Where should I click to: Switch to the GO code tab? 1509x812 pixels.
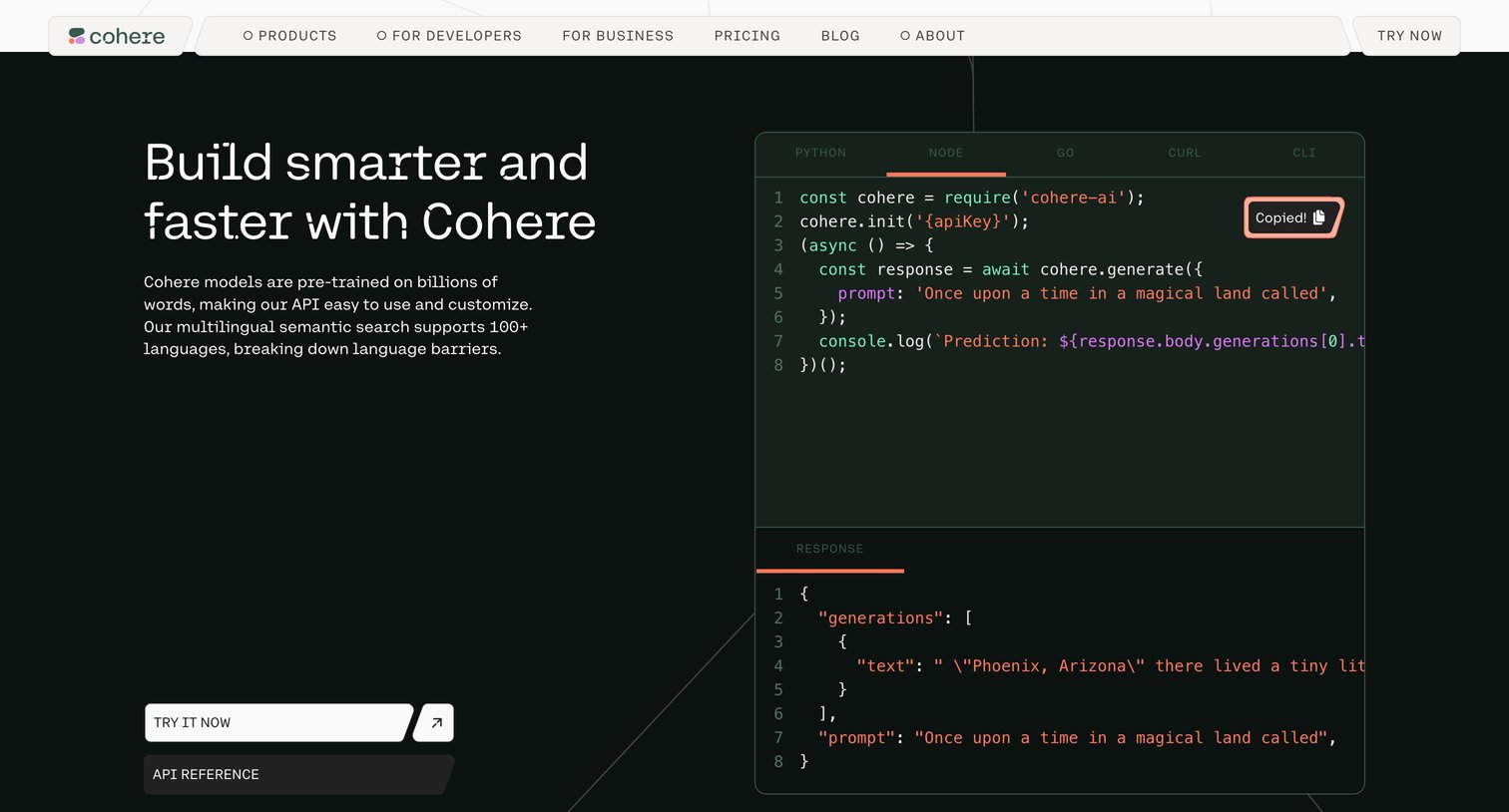coord(1066,153)
